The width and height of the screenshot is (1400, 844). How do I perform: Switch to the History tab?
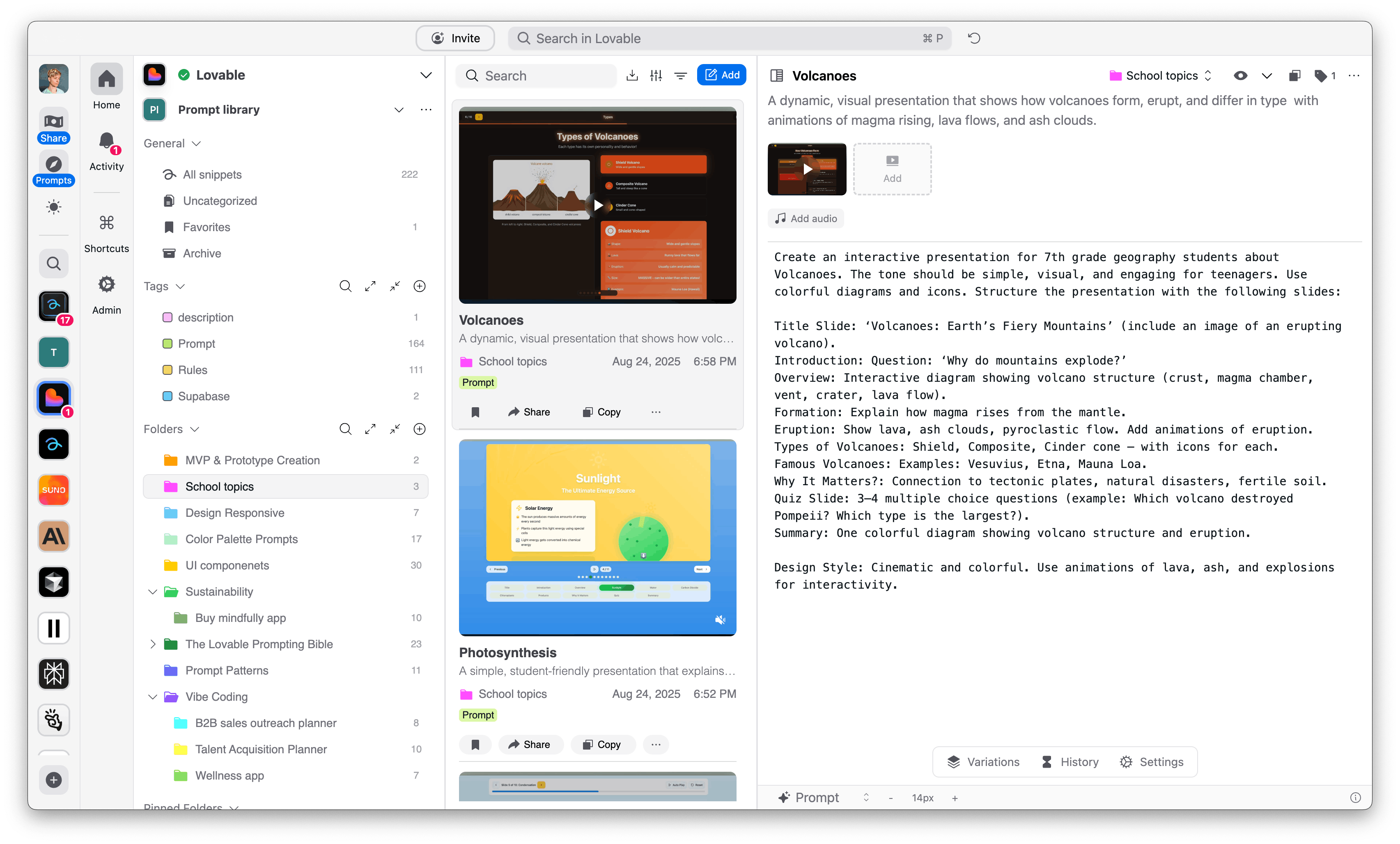[x=1070, y=761]
